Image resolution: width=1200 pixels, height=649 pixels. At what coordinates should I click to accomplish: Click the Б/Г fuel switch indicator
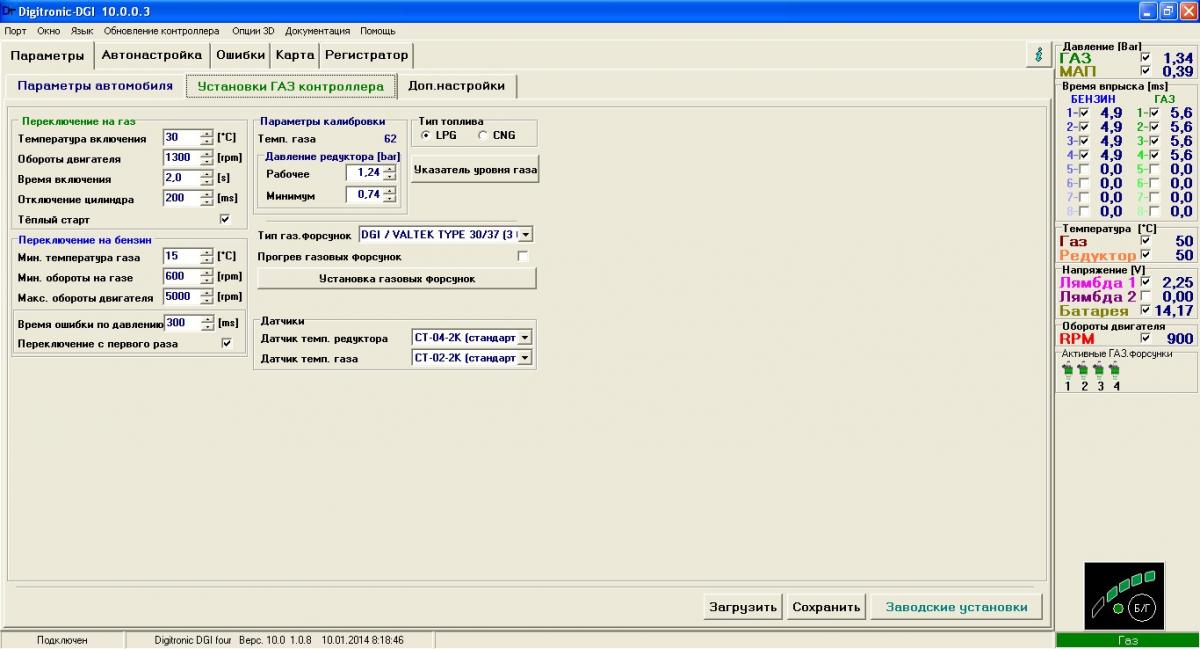click(1143, 607)
